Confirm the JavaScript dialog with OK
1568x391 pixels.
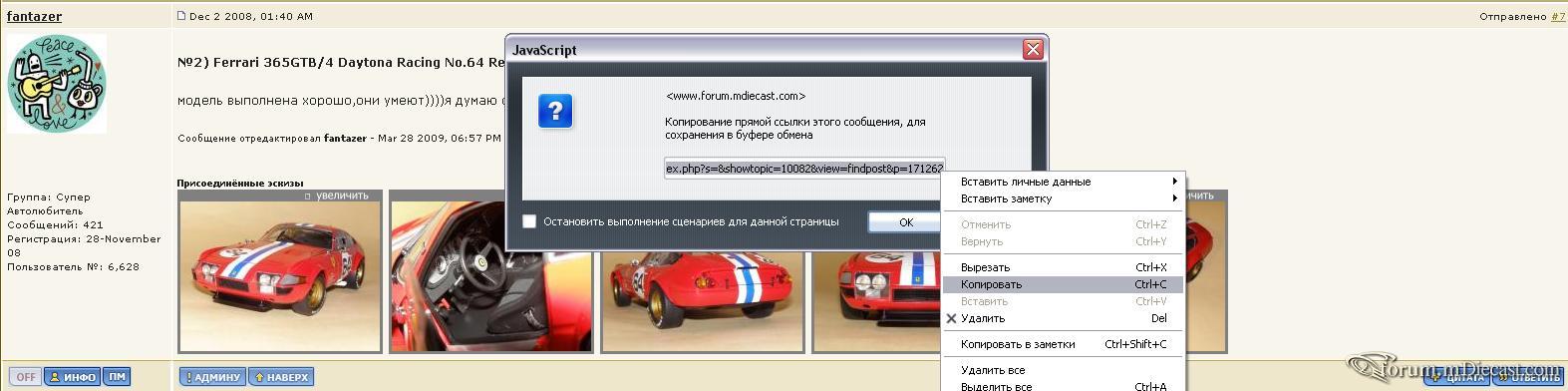[x=905, y=222]
